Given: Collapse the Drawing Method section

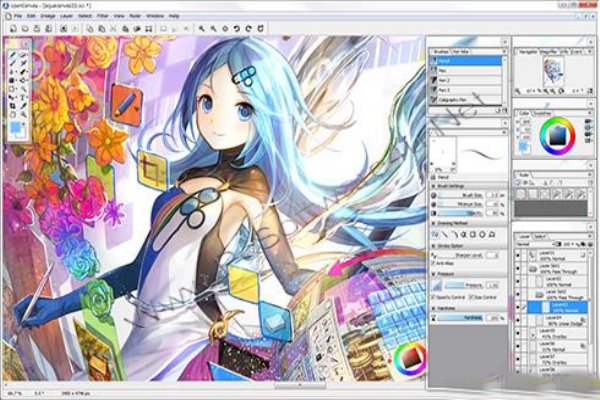Looking at the screenshot, I should point(434,223).
